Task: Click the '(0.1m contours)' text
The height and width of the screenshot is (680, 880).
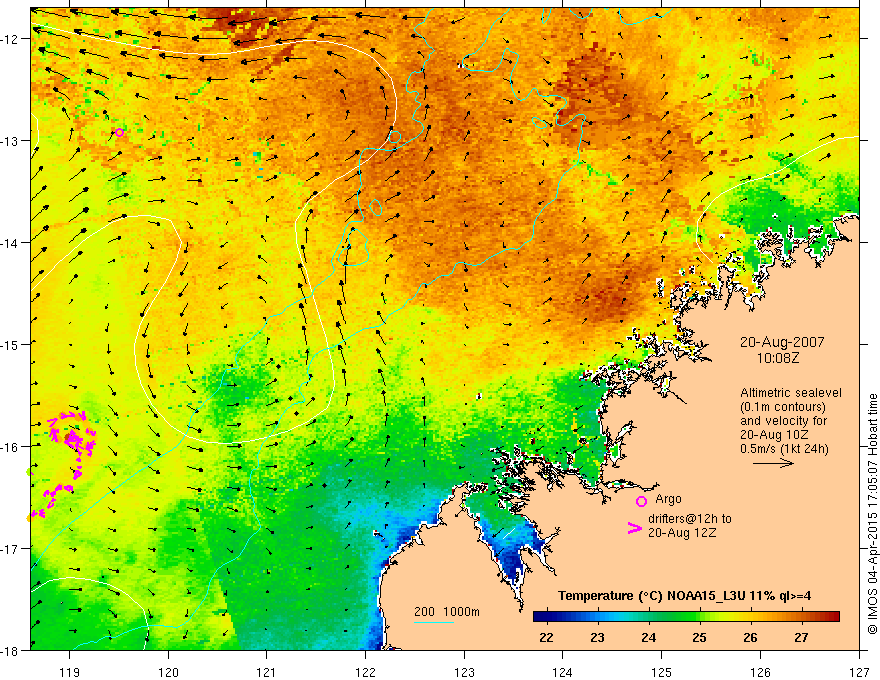Action: pos(783,407)
